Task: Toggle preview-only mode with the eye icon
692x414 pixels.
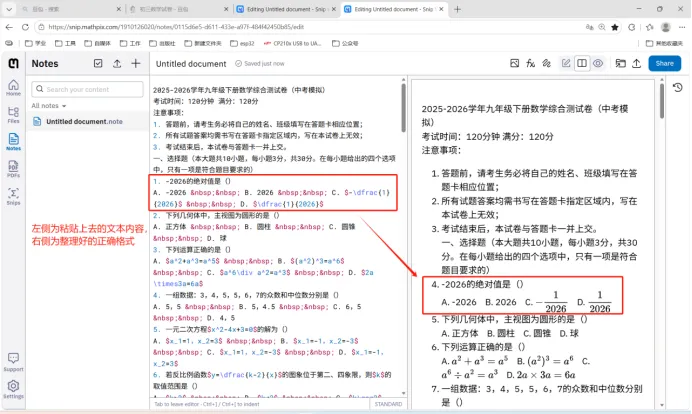Action: point(598,64)
